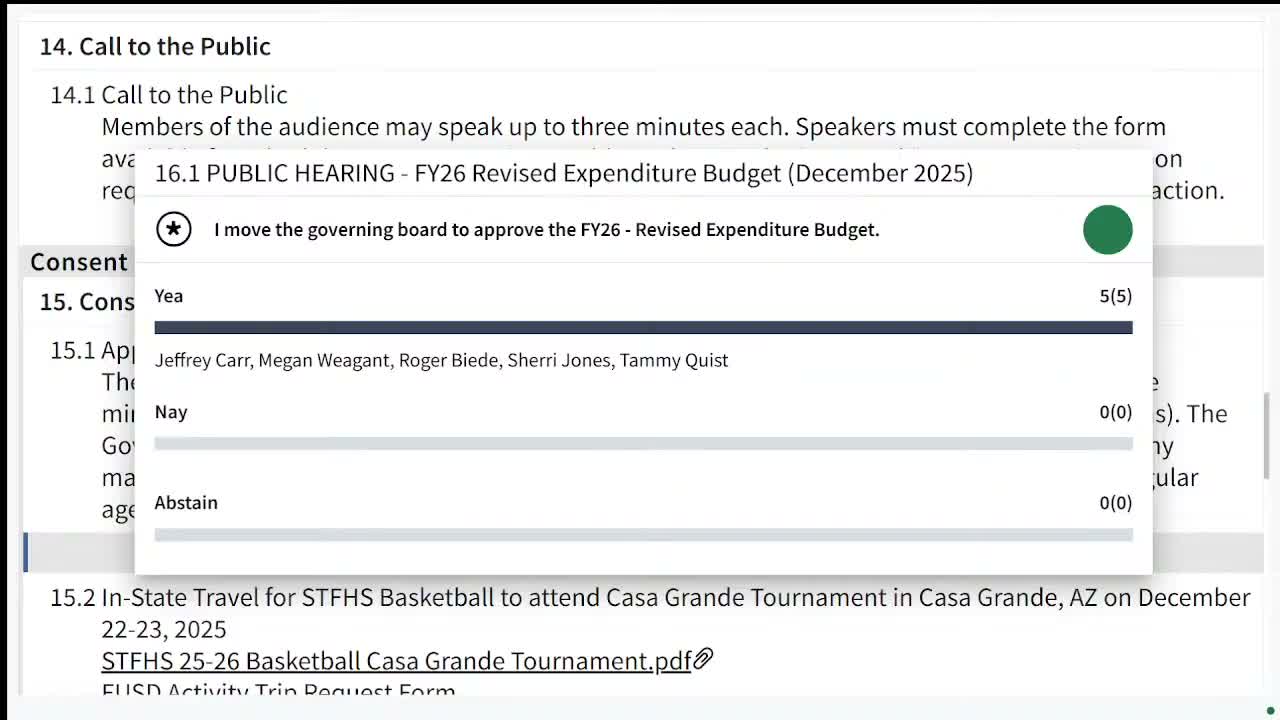This screenshot has width=1280, height=720.
Task: Click the '16.1 PUBLIC HEARING' popup title
Action: (x=564, y=173)
